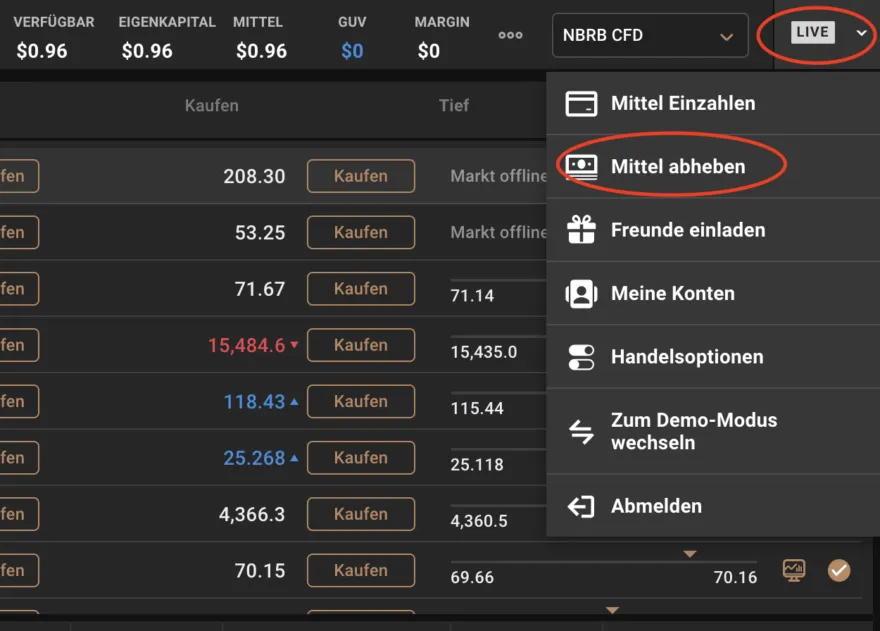
Task: Click the switches icon for Handelsoptionen
Action: (x=579, y=357)
